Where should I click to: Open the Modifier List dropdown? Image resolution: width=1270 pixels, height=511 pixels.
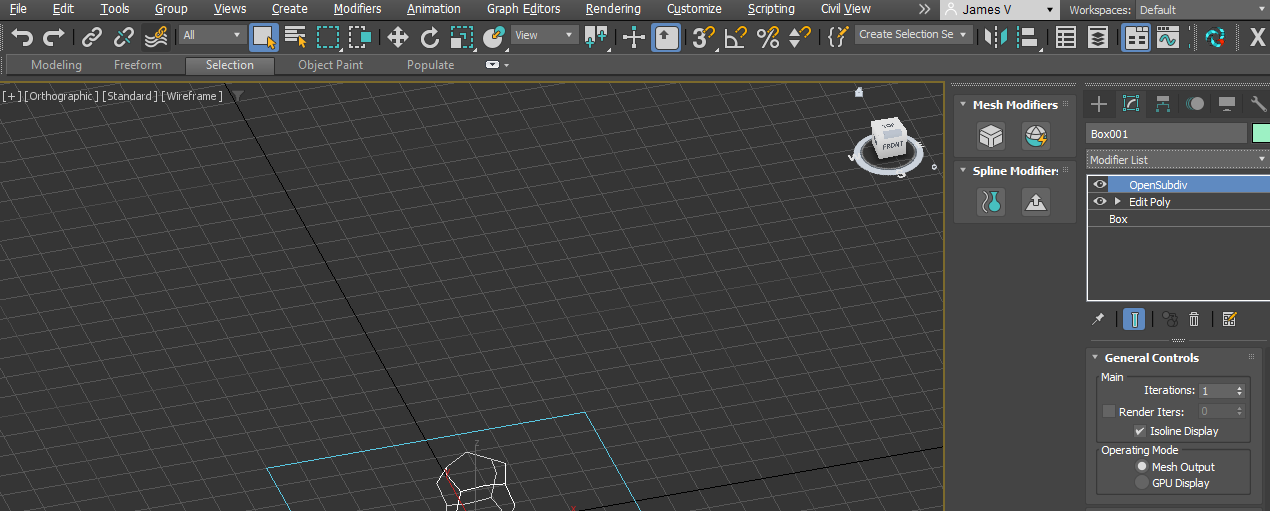click(x=1177, y=160)
